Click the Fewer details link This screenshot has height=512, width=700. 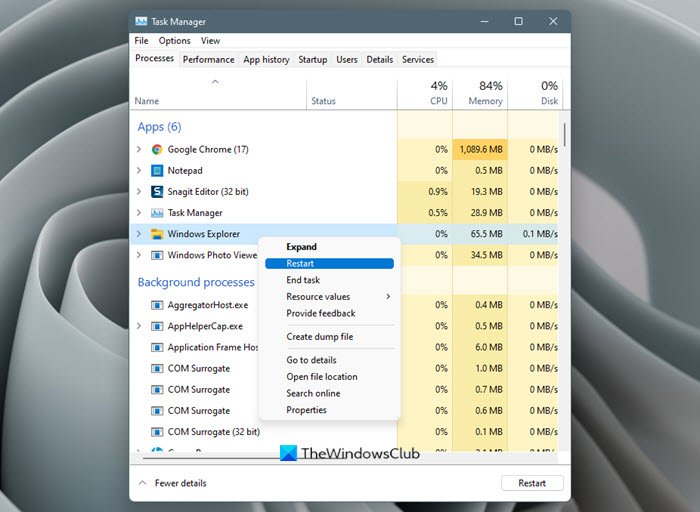pyautogui.click(x=180, y=483)
